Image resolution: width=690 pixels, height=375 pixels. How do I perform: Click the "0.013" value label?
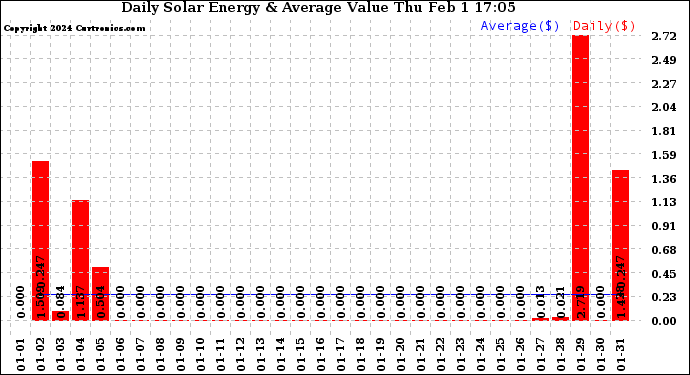click(541, 302)
